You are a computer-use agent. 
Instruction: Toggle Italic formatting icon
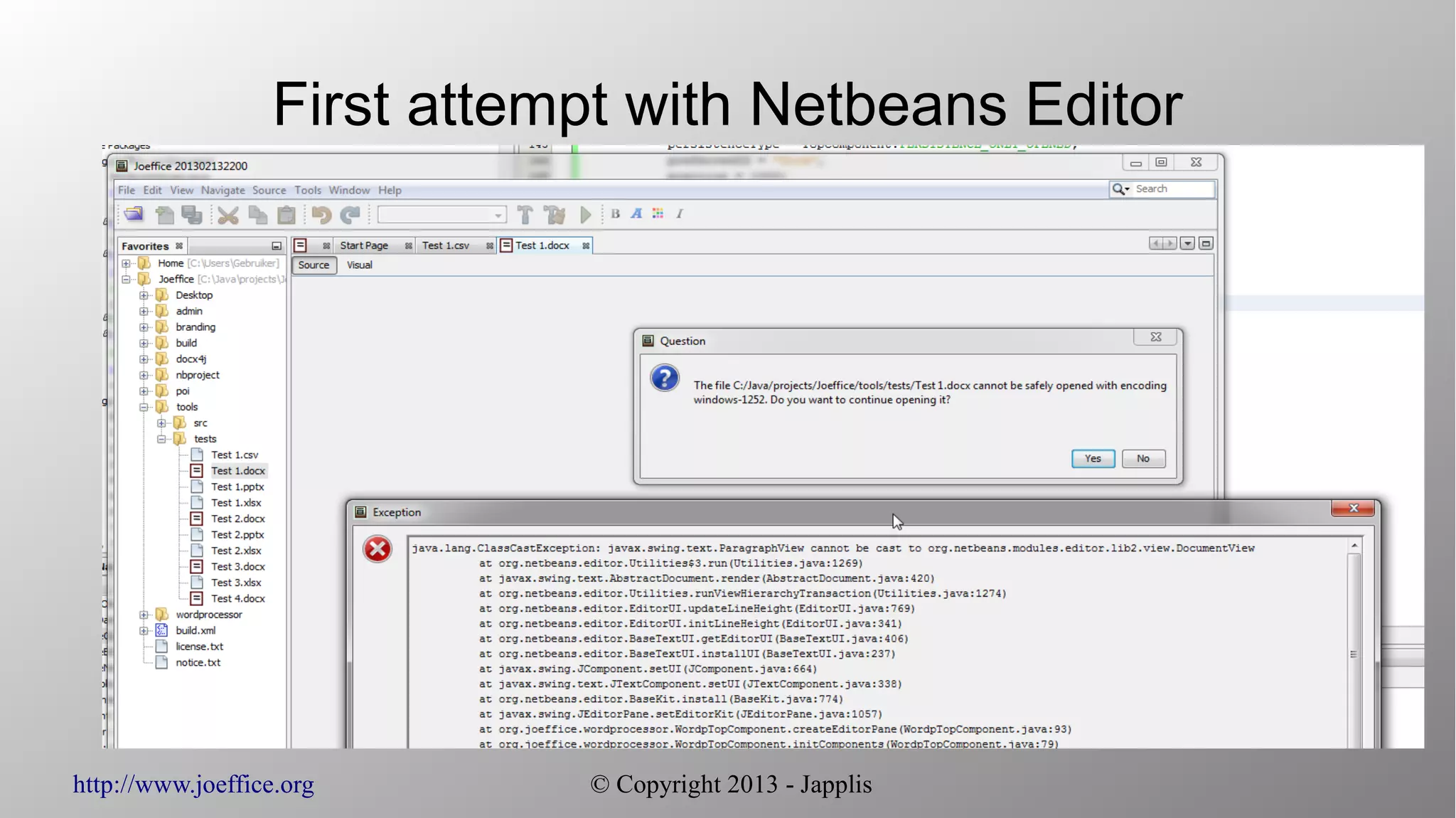[680, 213]
